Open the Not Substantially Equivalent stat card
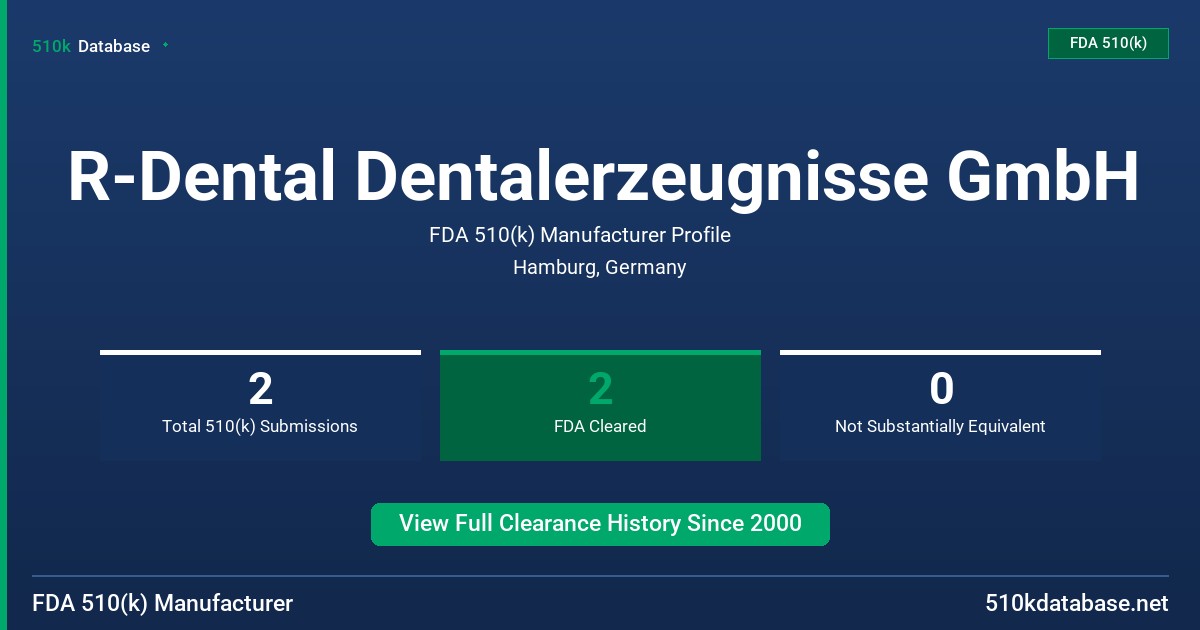1200x630 pixels. tap(940, 406)
